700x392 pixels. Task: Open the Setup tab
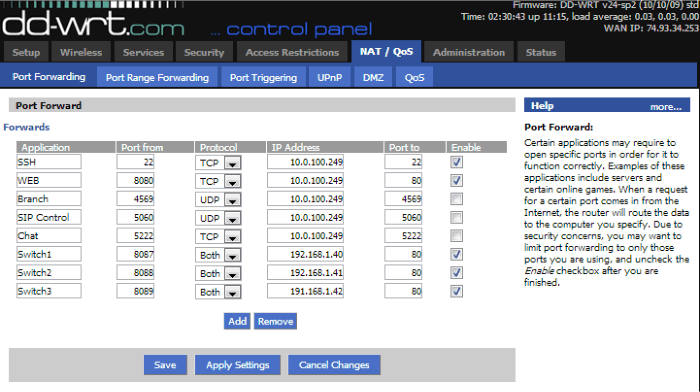[x=26, y=52]
